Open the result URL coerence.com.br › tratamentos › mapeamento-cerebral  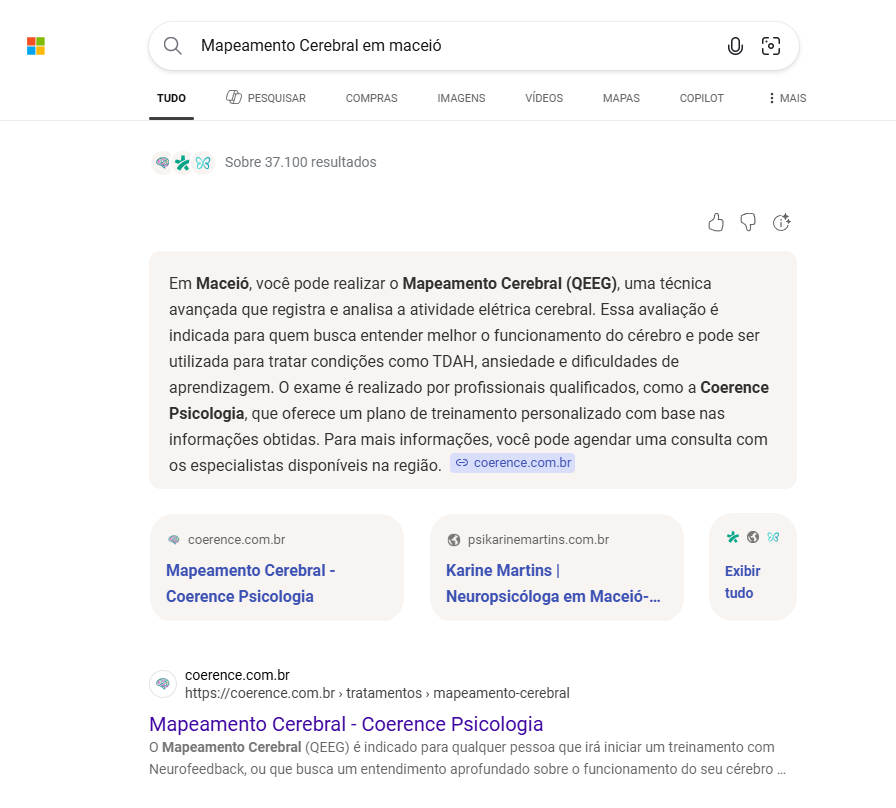click(x=377, y=693)
